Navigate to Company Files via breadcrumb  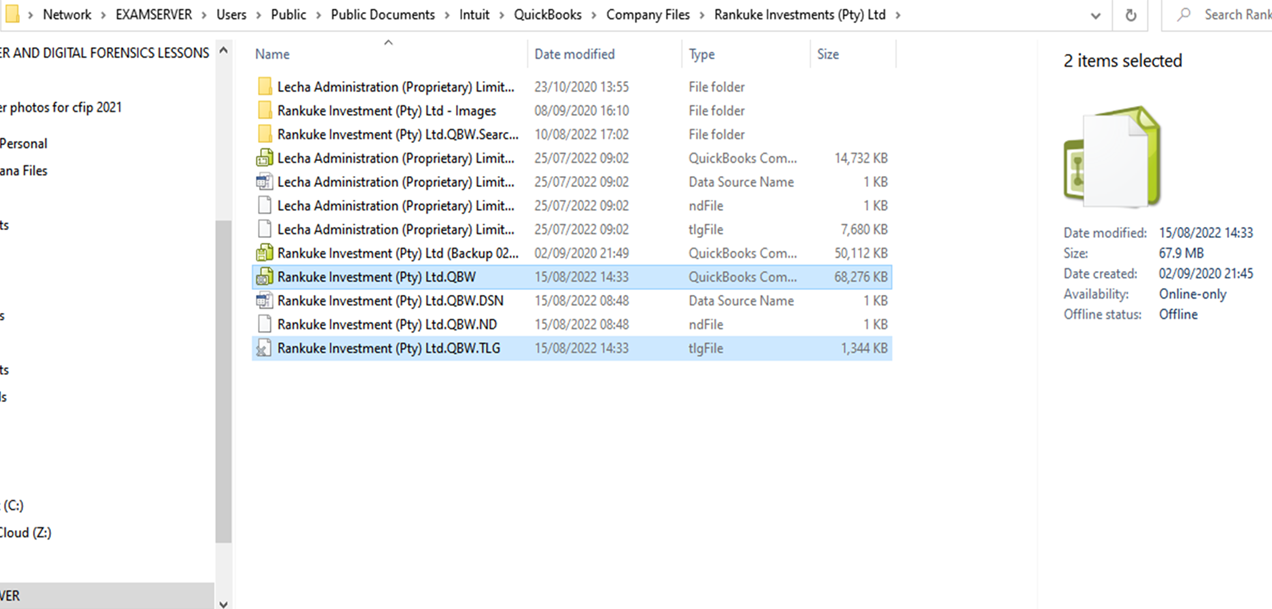tap(648, 15)
